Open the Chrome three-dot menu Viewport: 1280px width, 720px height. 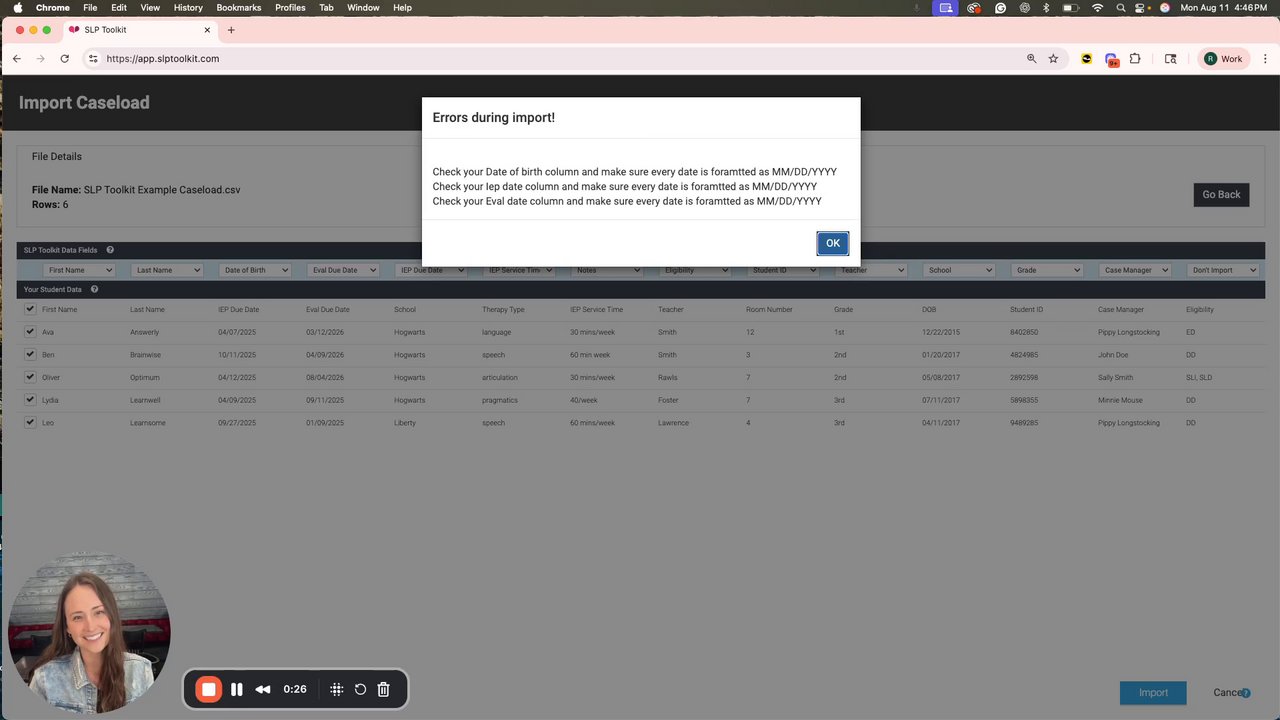pos(1265,59)
